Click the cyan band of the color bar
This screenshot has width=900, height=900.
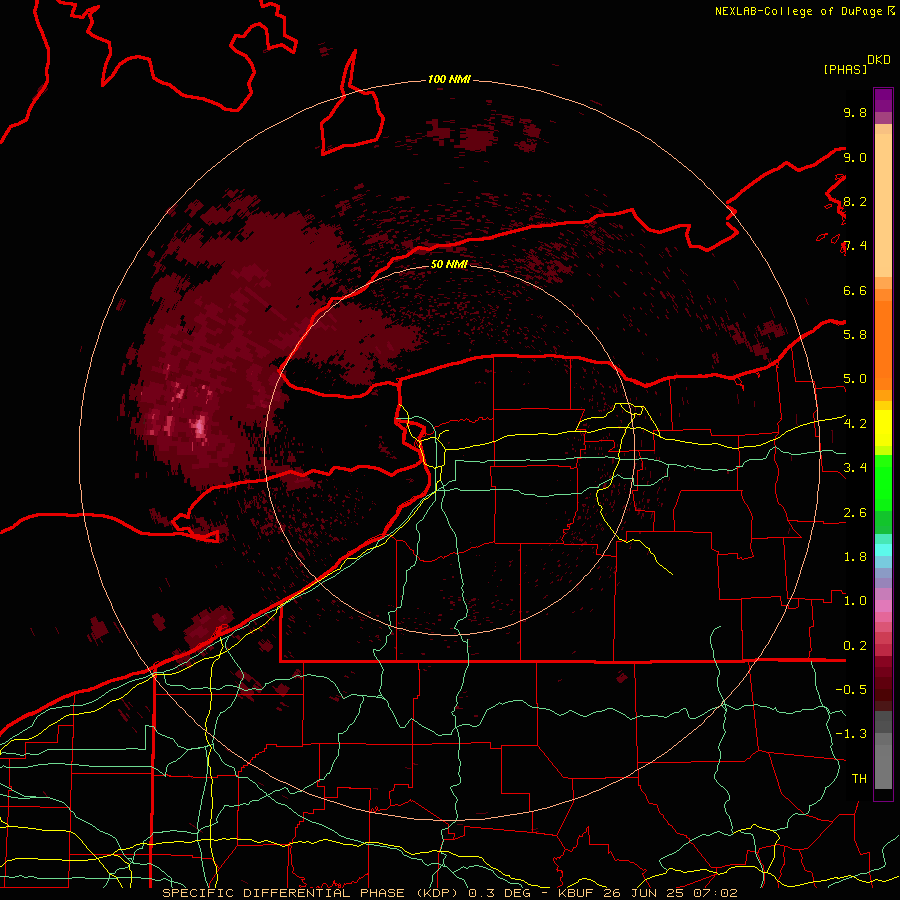(883, 550)
